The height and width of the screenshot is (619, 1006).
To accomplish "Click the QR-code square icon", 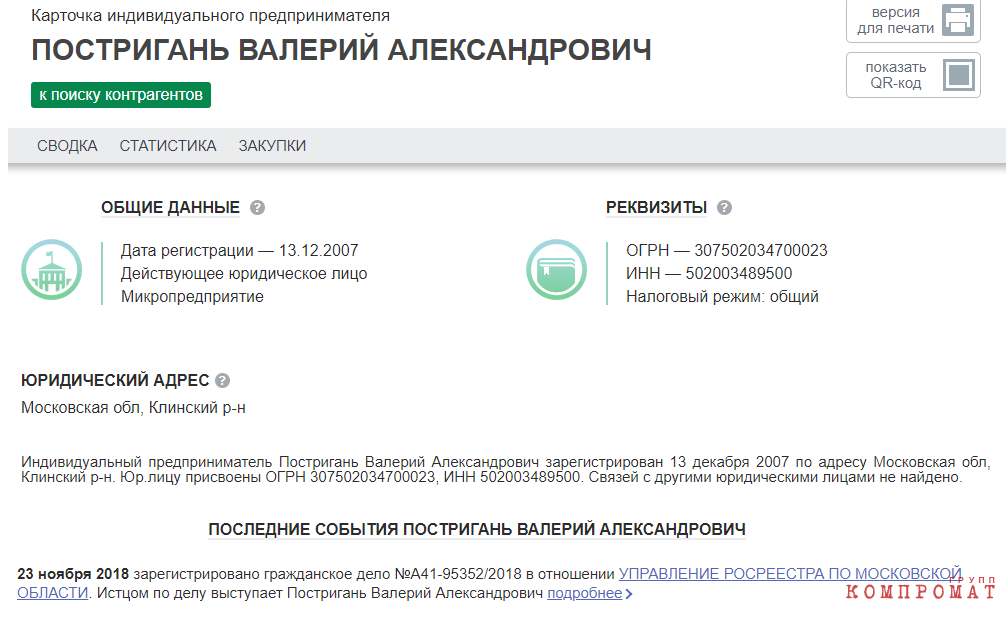I will (x=959, y=75).
